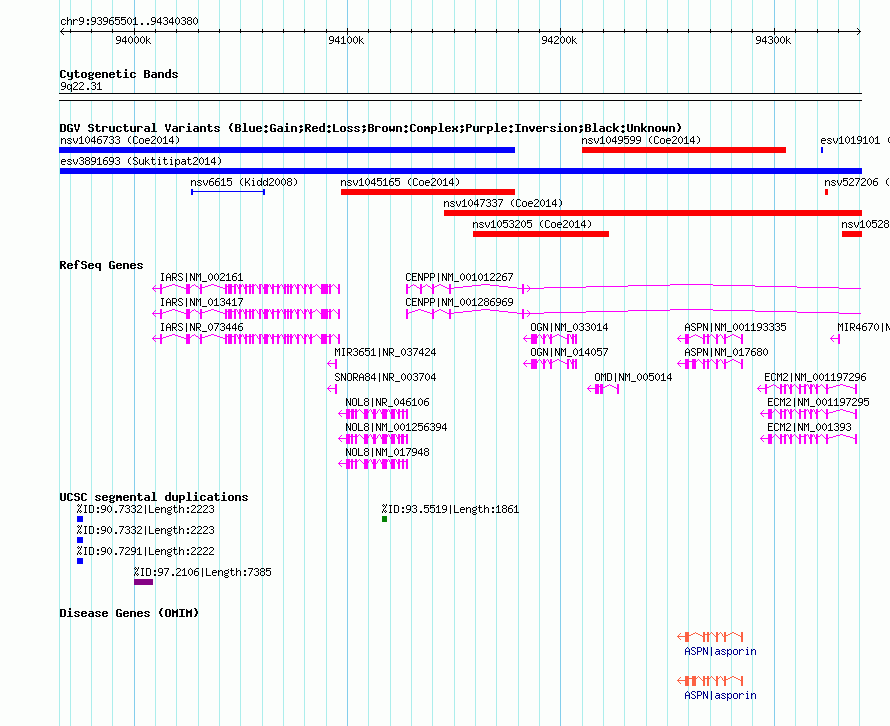
Task: Open the nsv1053205 (Coe2014) label
Action: (x=532, y=224)
